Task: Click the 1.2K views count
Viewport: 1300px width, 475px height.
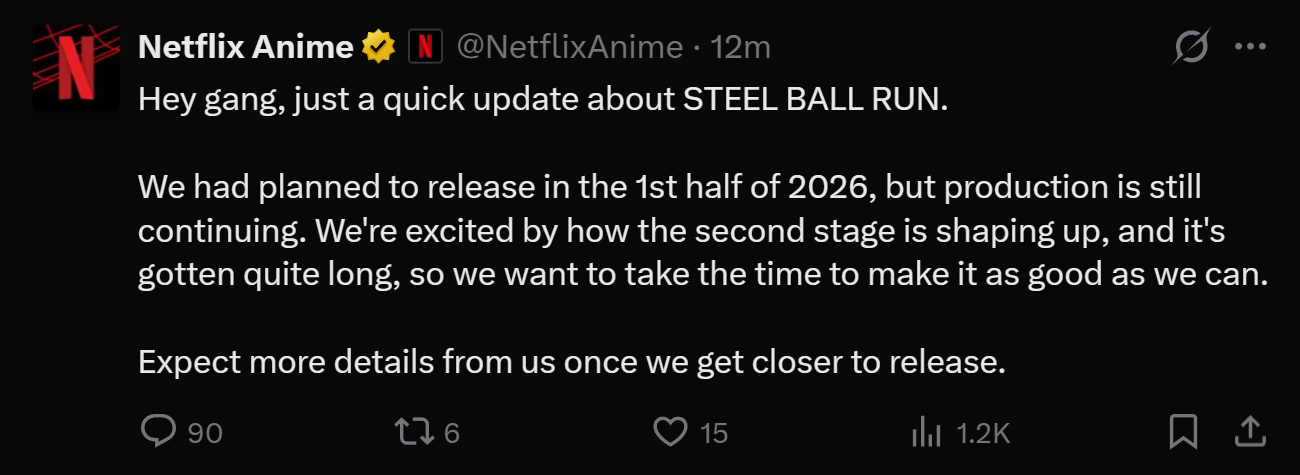Action: click(984, 433)
